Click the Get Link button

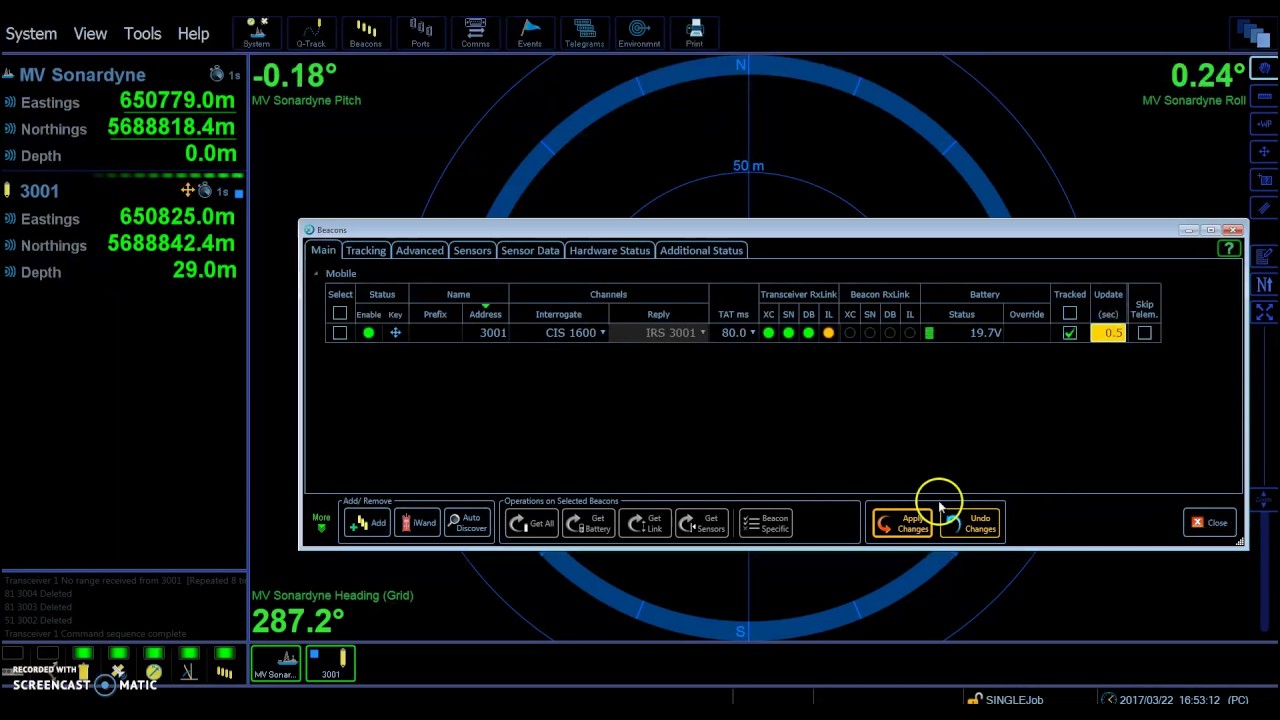645,523
